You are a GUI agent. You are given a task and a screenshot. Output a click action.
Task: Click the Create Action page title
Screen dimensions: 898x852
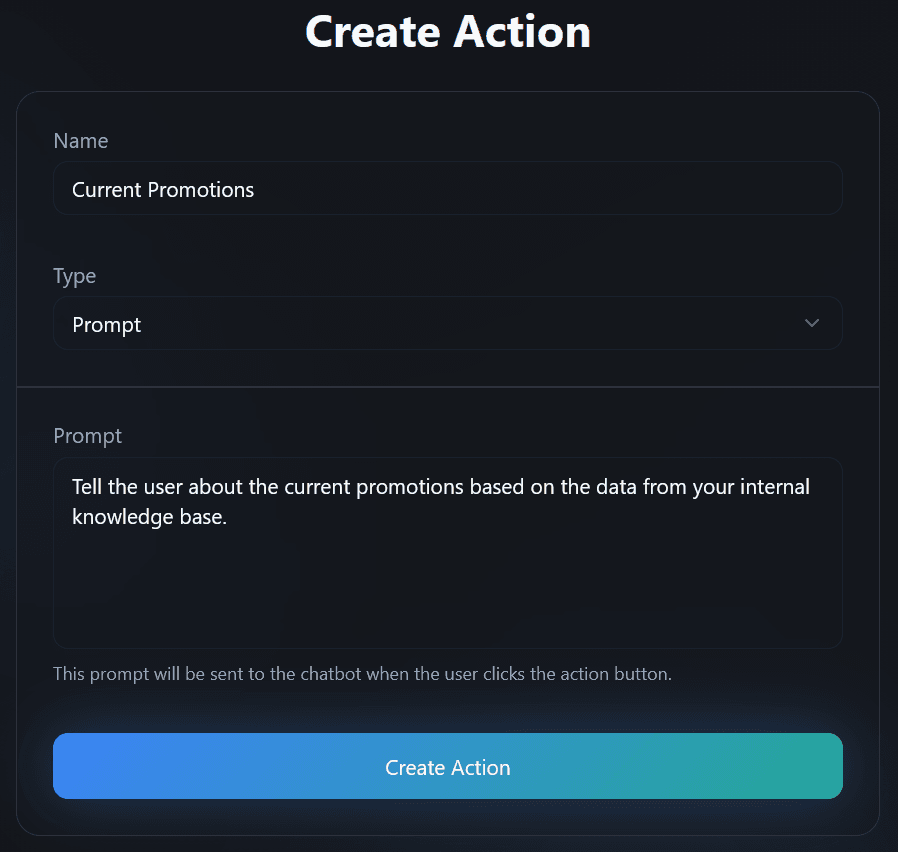447,31
